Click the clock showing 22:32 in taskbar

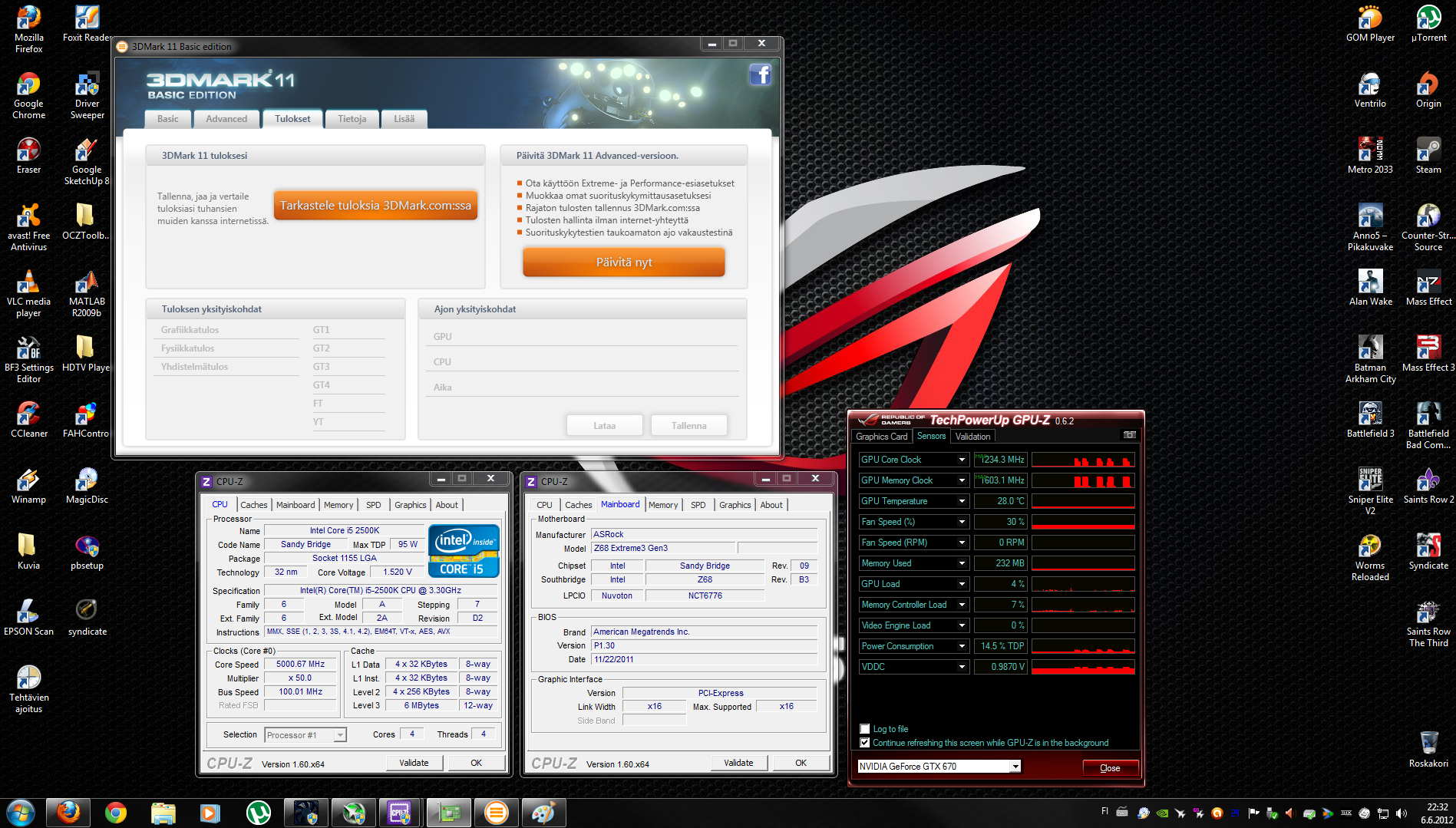coord(1437,807)
